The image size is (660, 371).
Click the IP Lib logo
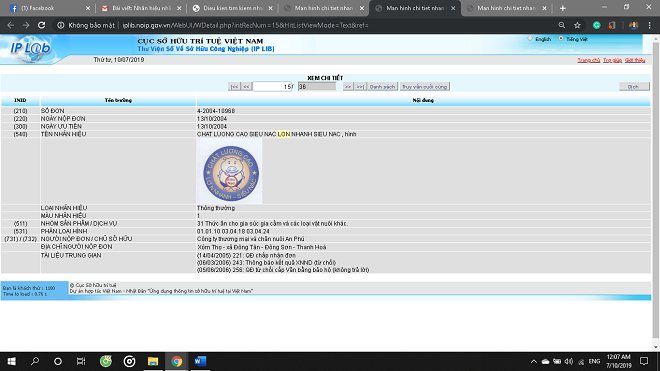[30, 49]
